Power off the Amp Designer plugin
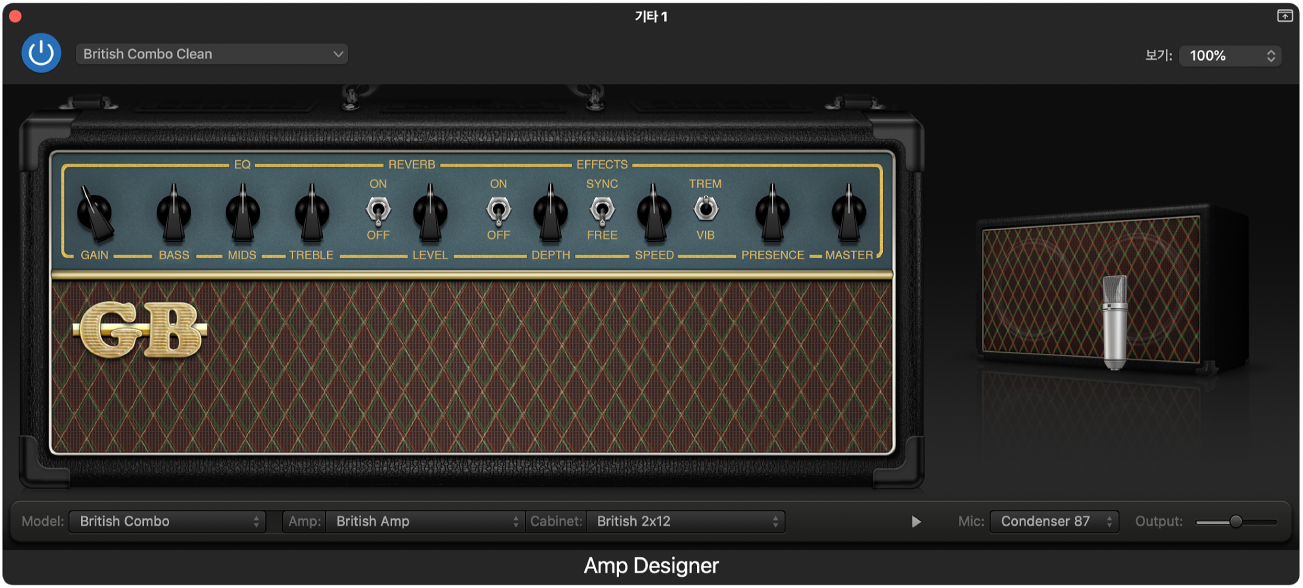The image size is (1303, 588). click(x=41, y=53)
